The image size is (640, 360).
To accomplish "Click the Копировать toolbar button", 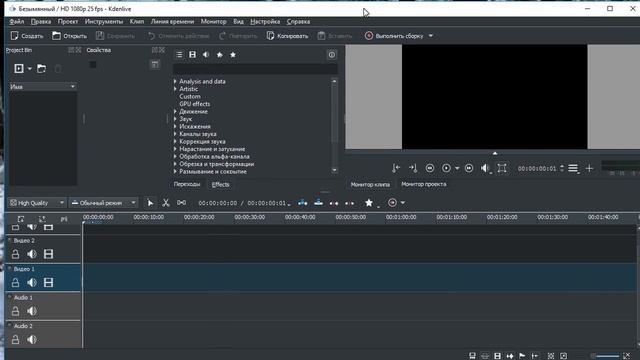I will pos(287,36).
